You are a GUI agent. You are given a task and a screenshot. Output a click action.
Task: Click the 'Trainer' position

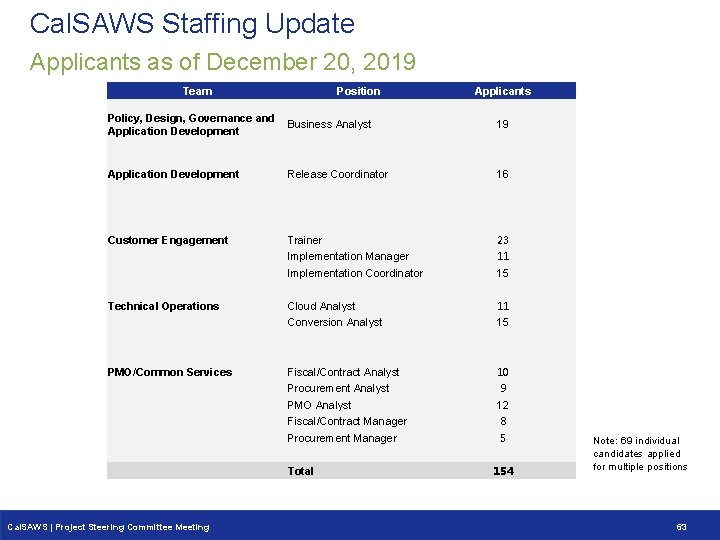coord(304,240)
